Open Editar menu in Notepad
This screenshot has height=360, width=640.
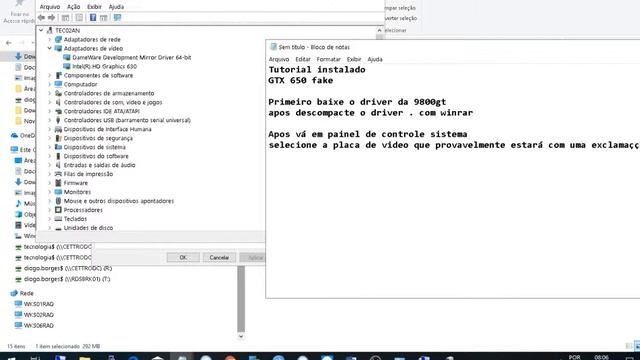pos(303,60)
